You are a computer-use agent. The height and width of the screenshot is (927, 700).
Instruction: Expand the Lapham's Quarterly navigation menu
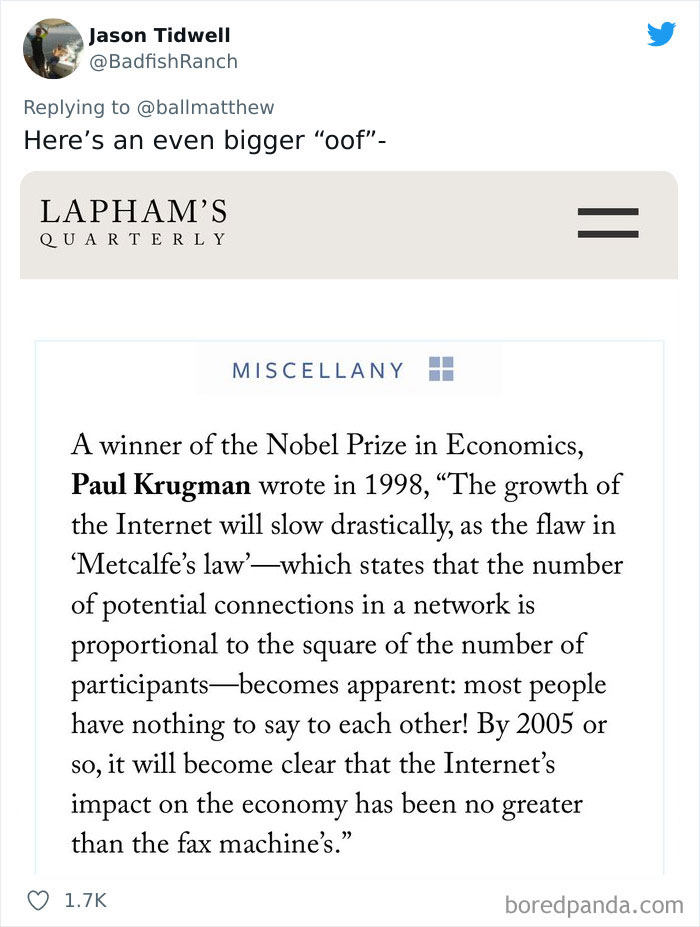pos(608,222)
